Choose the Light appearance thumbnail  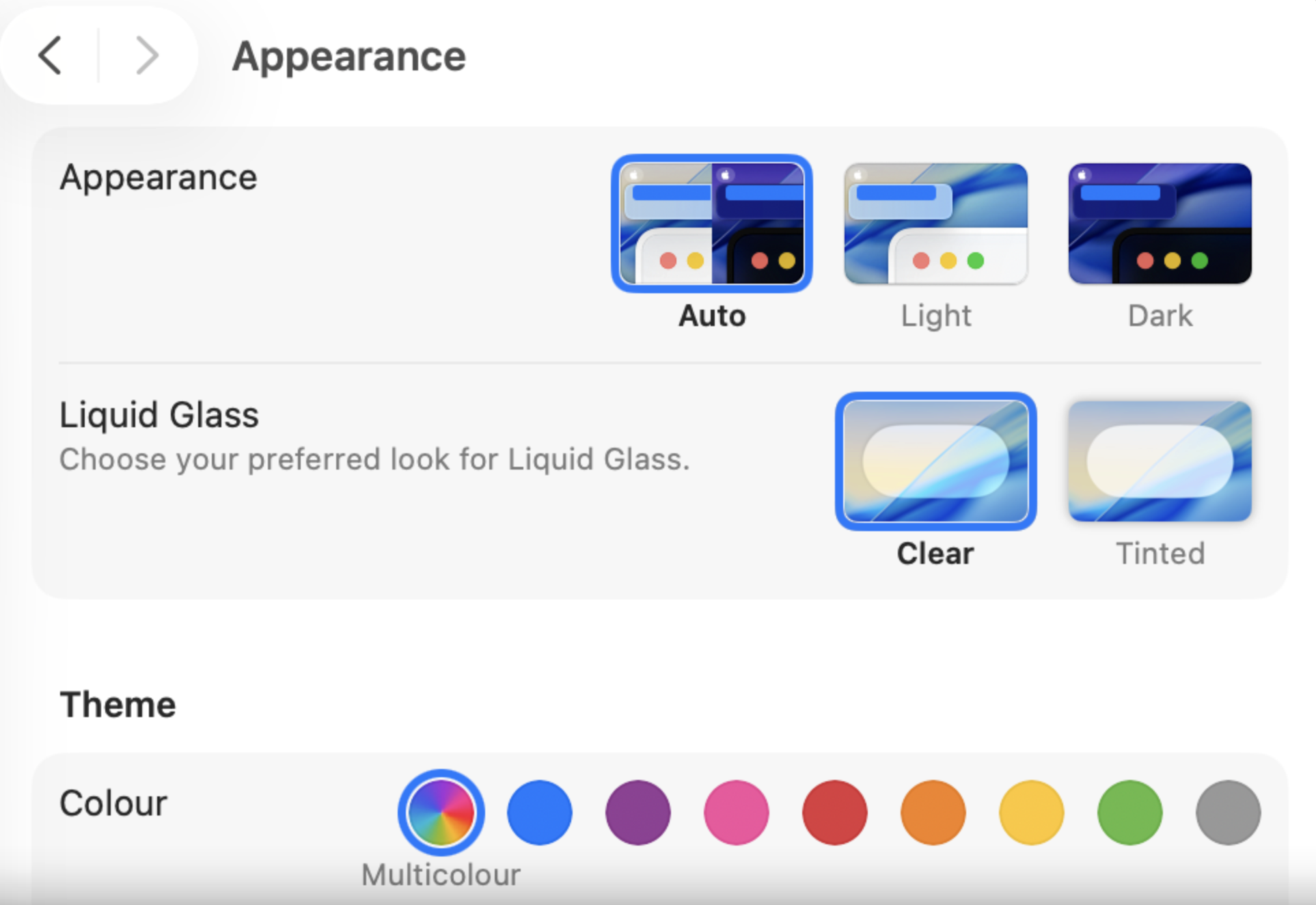(935, 224)
